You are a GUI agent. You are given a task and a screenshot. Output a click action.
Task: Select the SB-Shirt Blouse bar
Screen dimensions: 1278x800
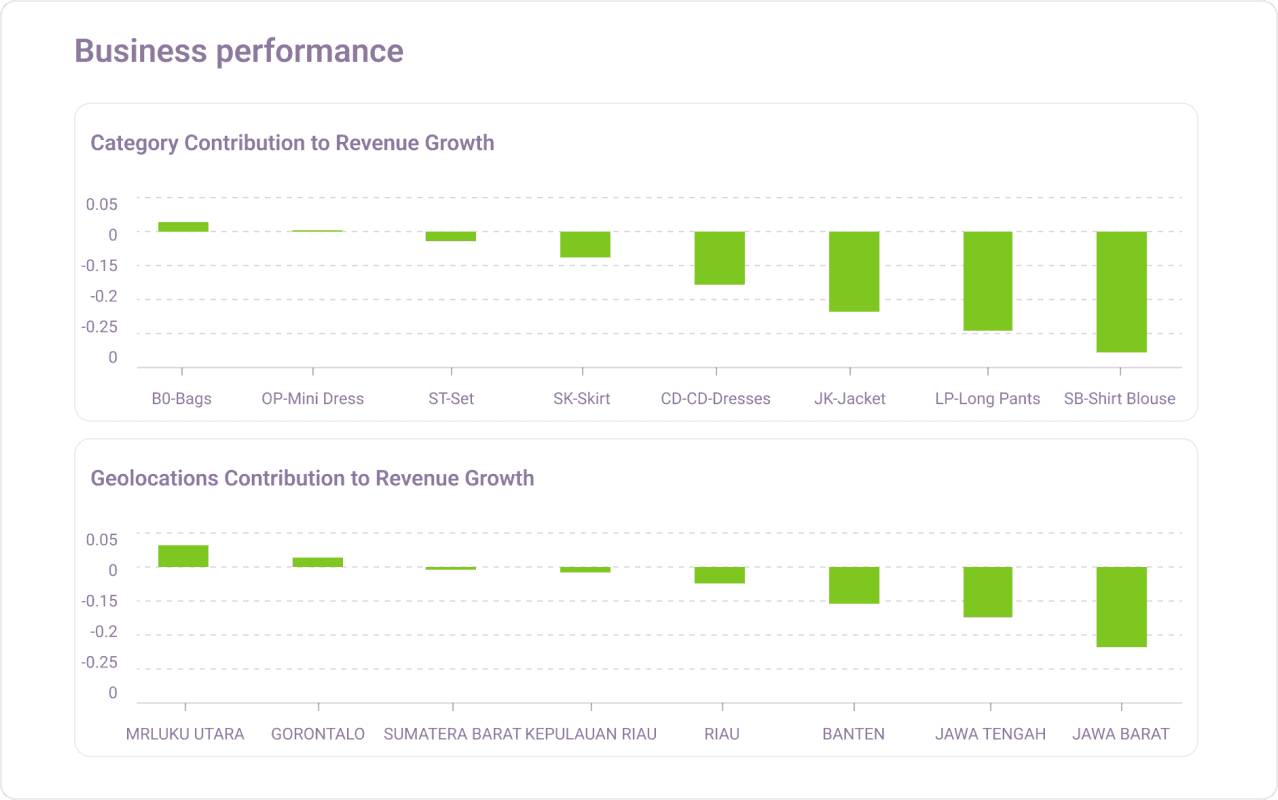point(1121,290)
